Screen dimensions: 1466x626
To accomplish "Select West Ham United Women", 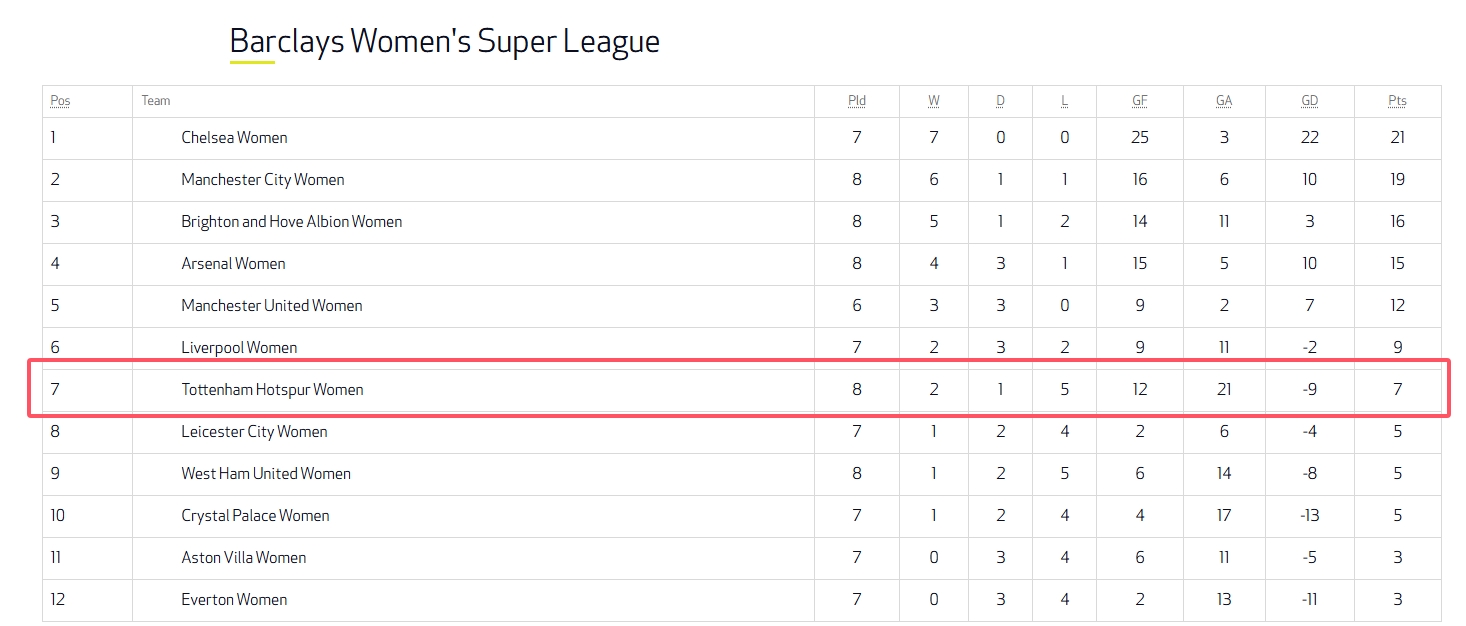I will point(265,474).
